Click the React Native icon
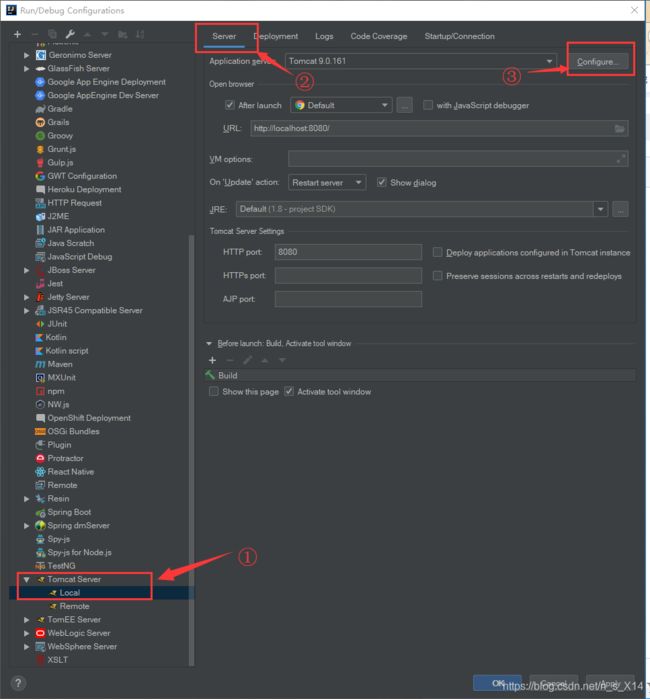The width and height of the screenshot is (650, 699). coord(40,472)
